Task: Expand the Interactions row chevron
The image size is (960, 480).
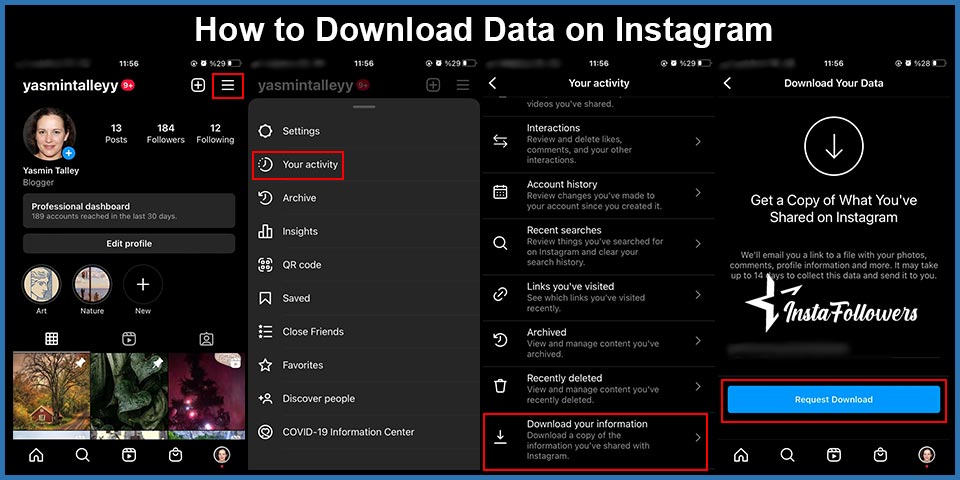Action: (x=698, y=141)
